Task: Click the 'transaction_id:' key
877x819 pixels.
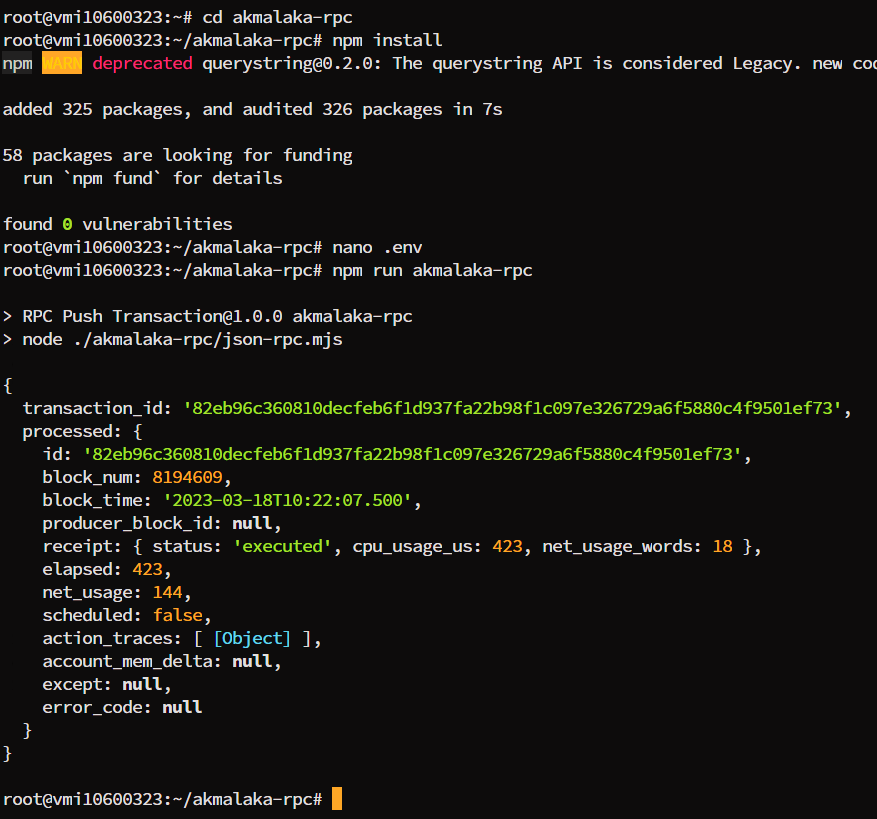Action: tap(97, 408)
